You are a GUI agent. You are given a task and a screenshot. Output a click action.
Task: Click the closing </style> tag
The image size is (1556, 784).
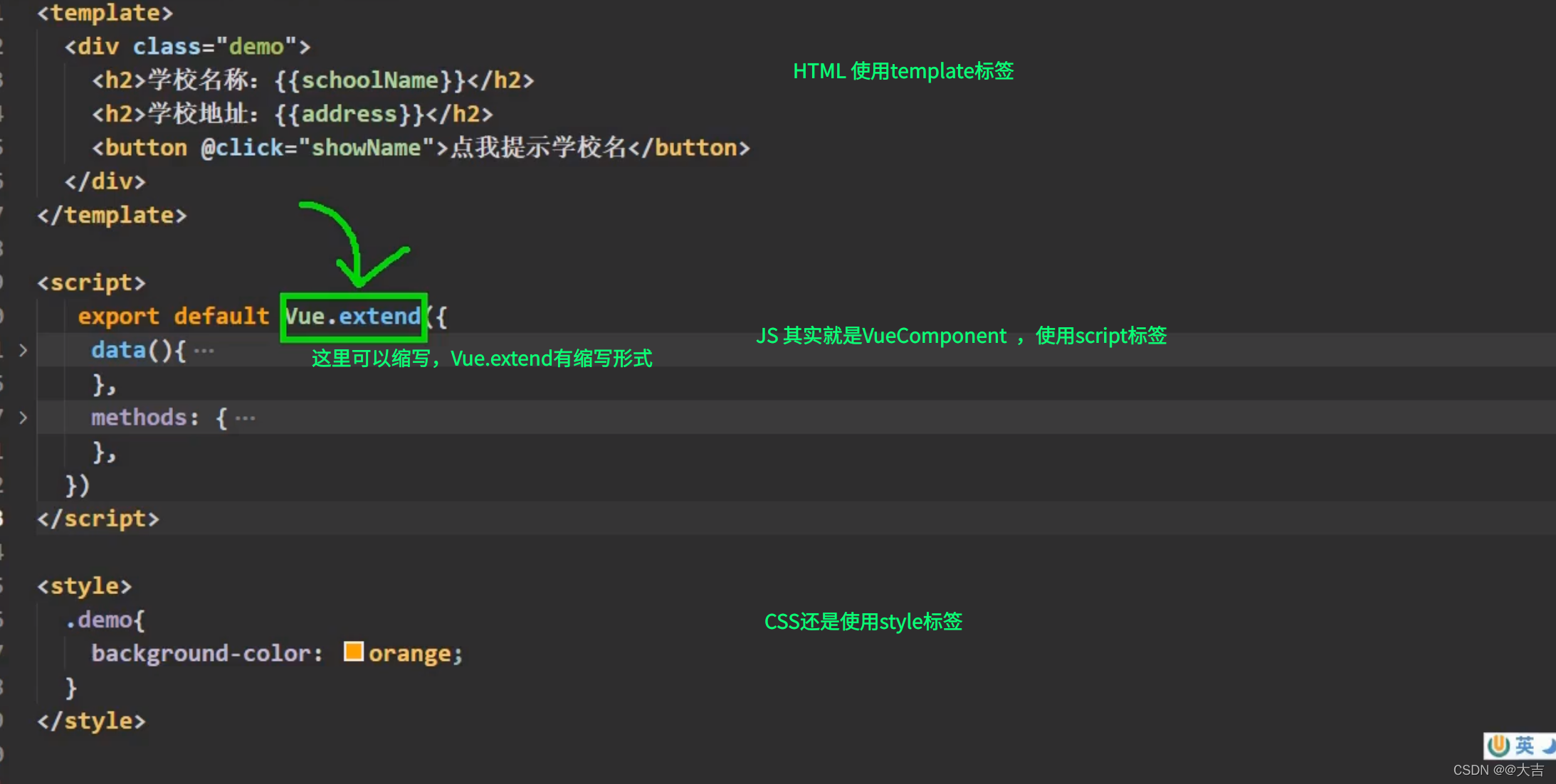[91, 721]
